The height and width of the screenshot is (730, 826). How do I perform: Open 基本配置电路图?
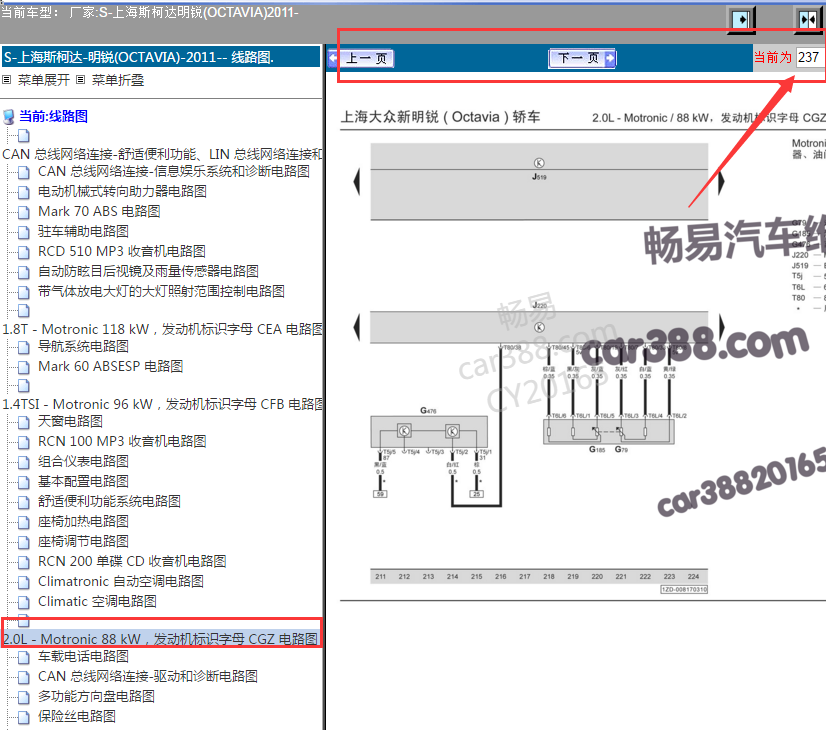pyautogui.click(x=83, y=481)
